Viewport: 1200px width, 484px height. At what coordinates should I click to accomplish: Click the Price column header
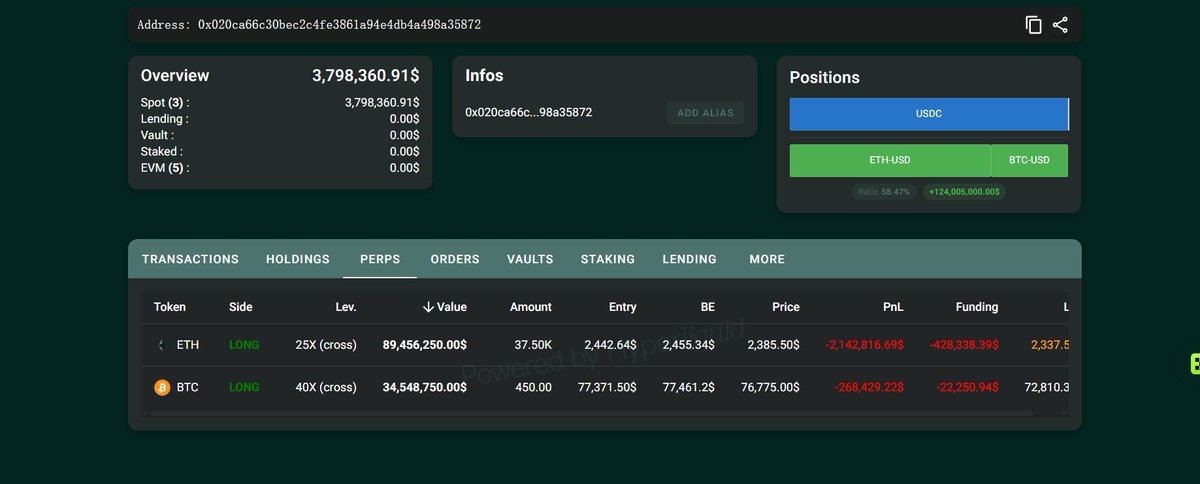click(786, 307)
